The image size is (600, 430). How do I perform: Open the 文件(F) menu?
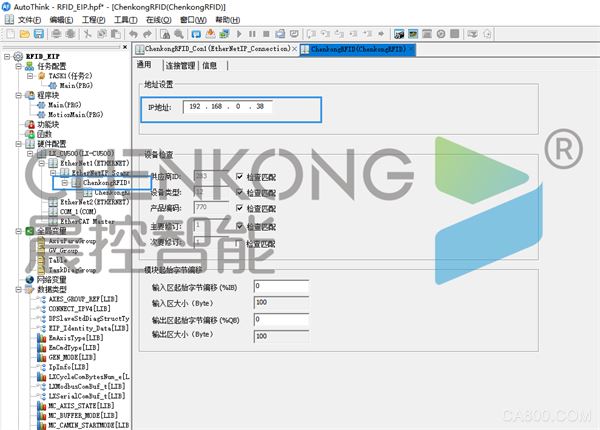pyautogui.click(x=29, y=20)
